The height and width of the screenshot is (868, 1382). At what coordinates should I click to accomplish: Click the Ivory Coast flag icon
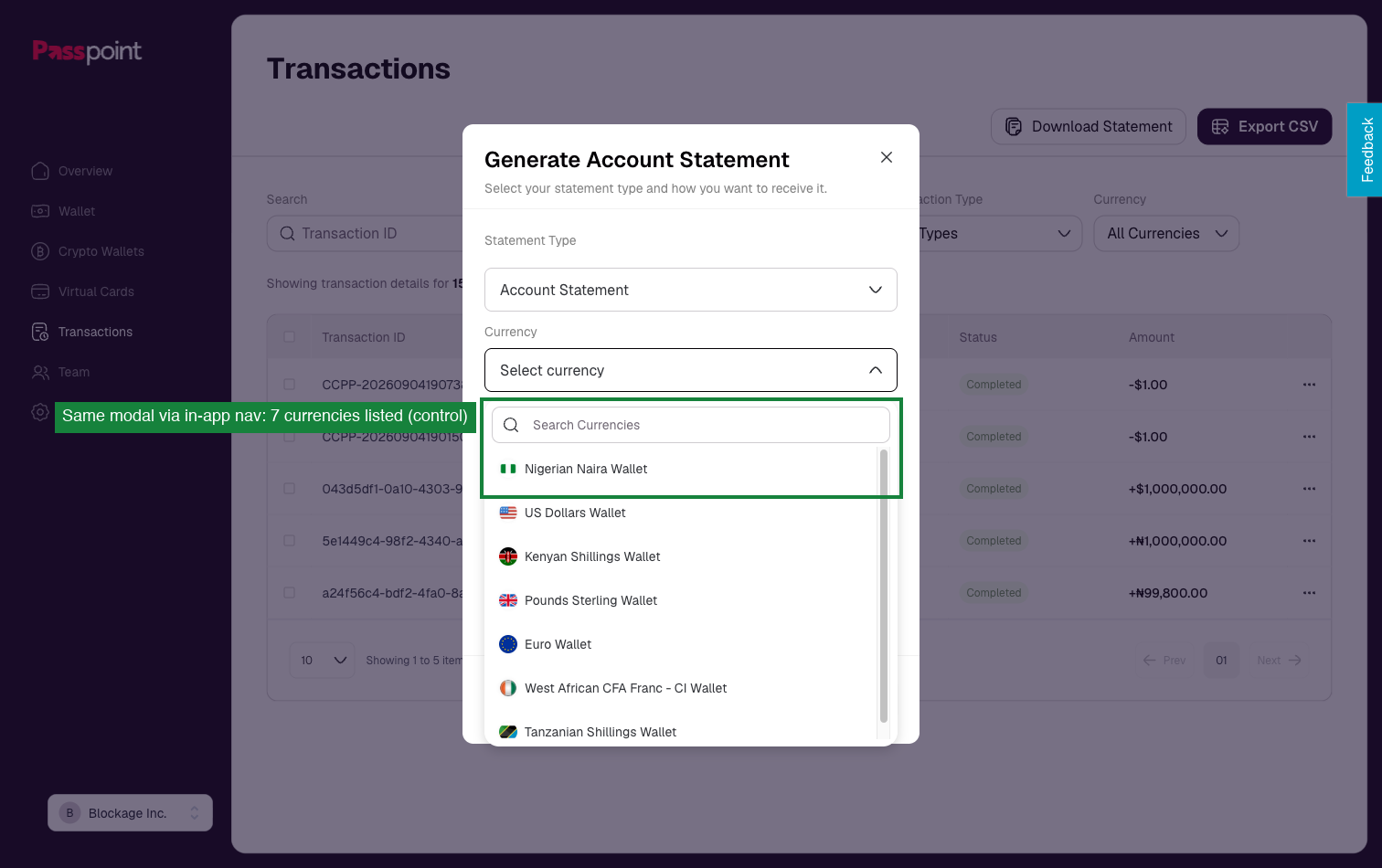tap(508, 688)
